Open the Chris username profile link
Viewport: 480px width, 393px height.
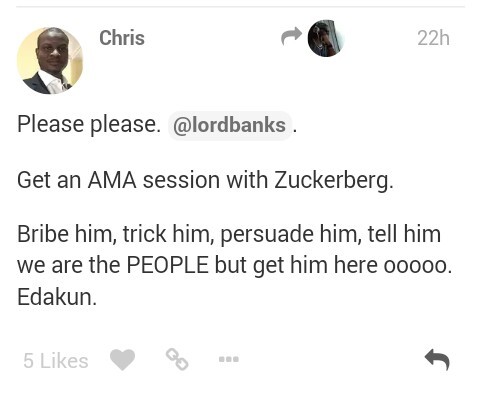point(122,38)
